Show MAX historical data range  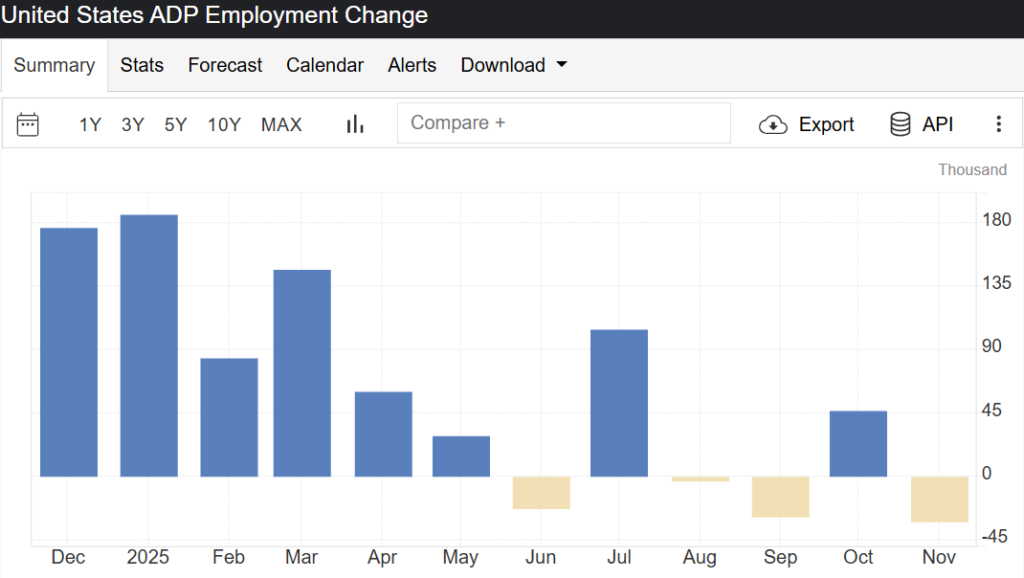(x=281, y=124)
